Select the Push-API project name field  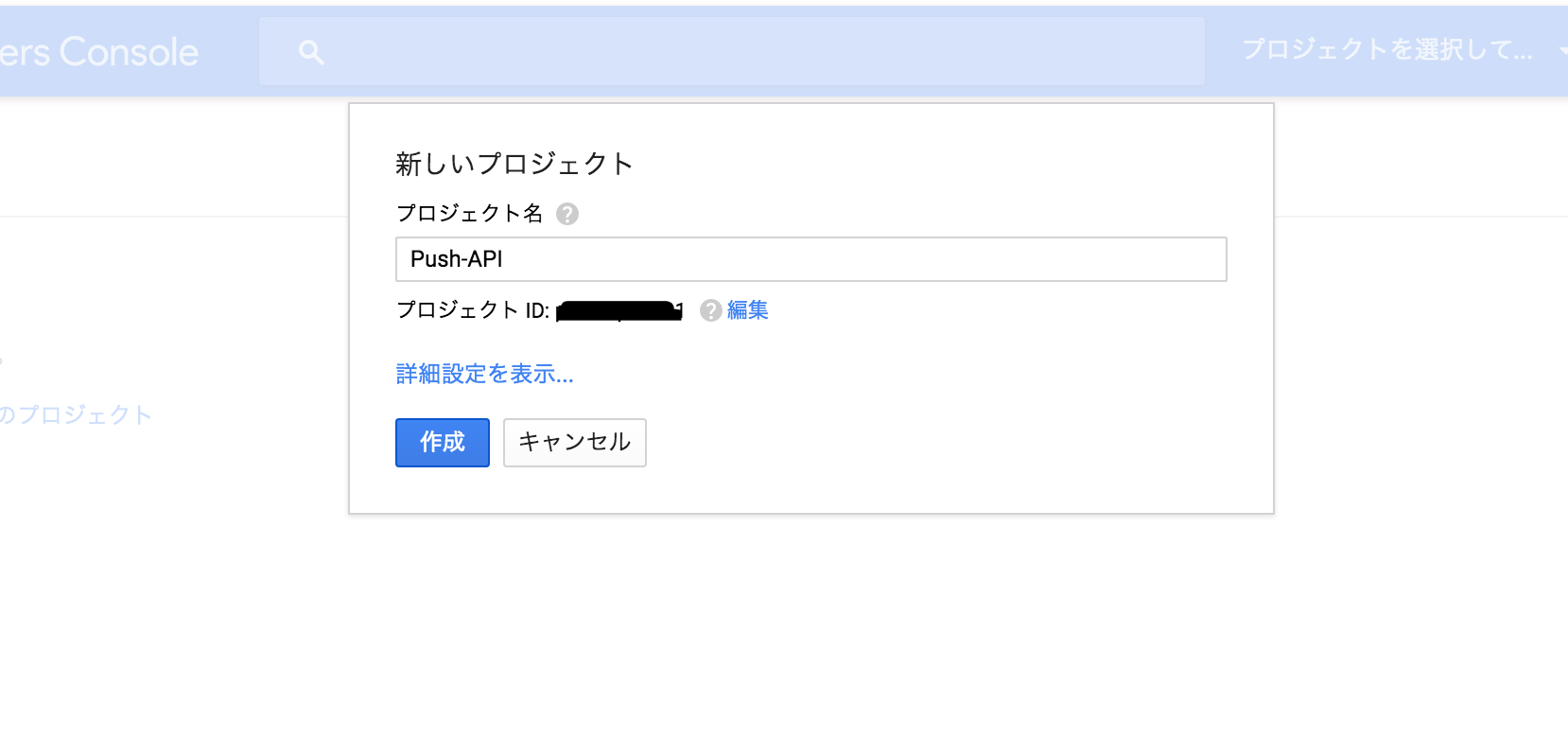coord(810,258)
